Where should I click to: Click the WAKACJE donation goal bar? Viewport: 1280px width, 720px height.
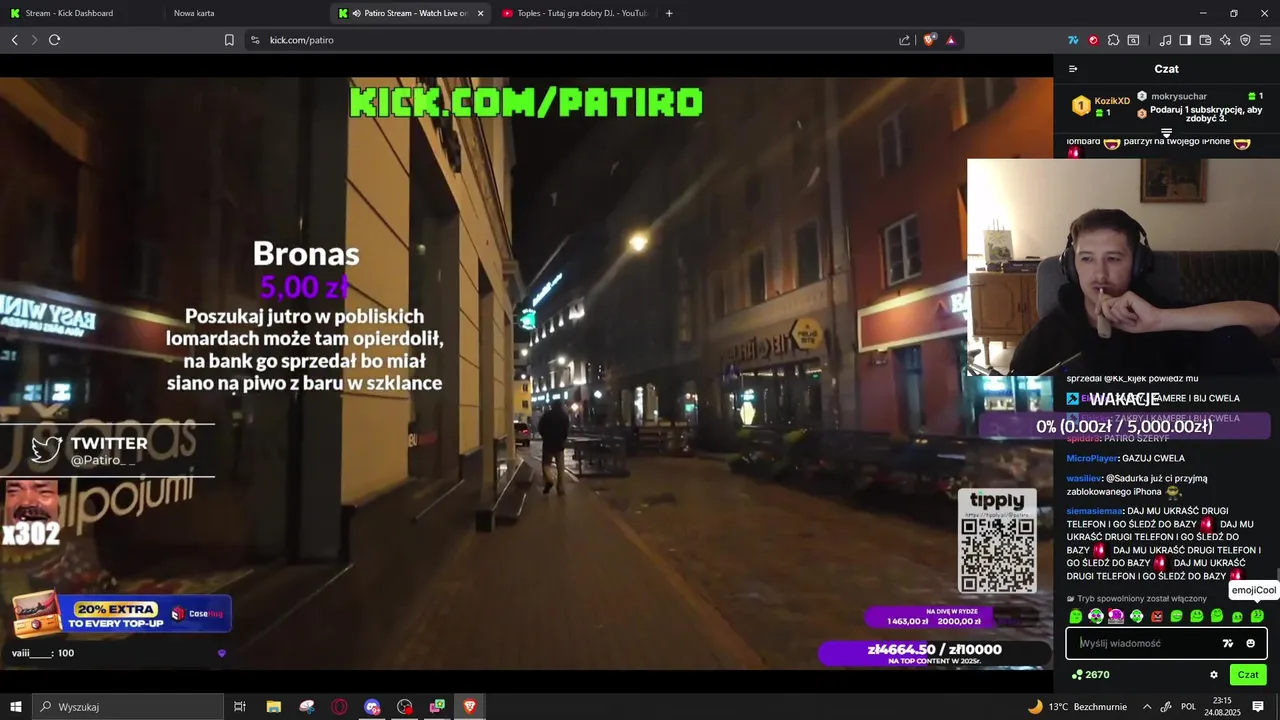(1124, 425)
